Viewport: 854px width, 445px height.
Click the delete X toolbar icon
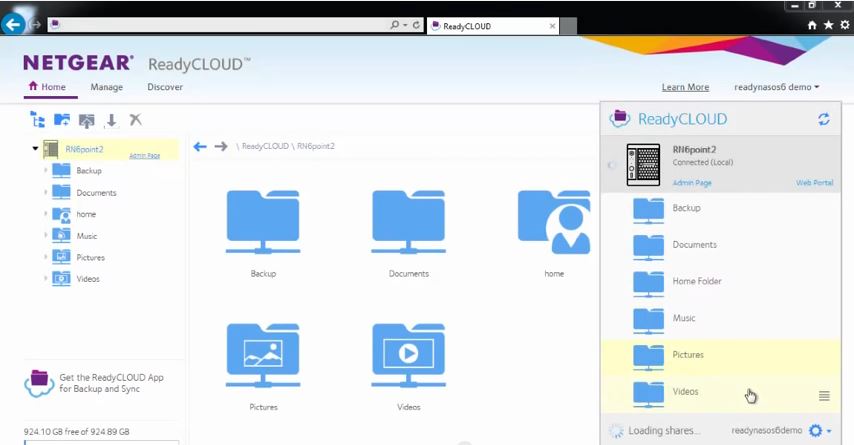[136, 120]
